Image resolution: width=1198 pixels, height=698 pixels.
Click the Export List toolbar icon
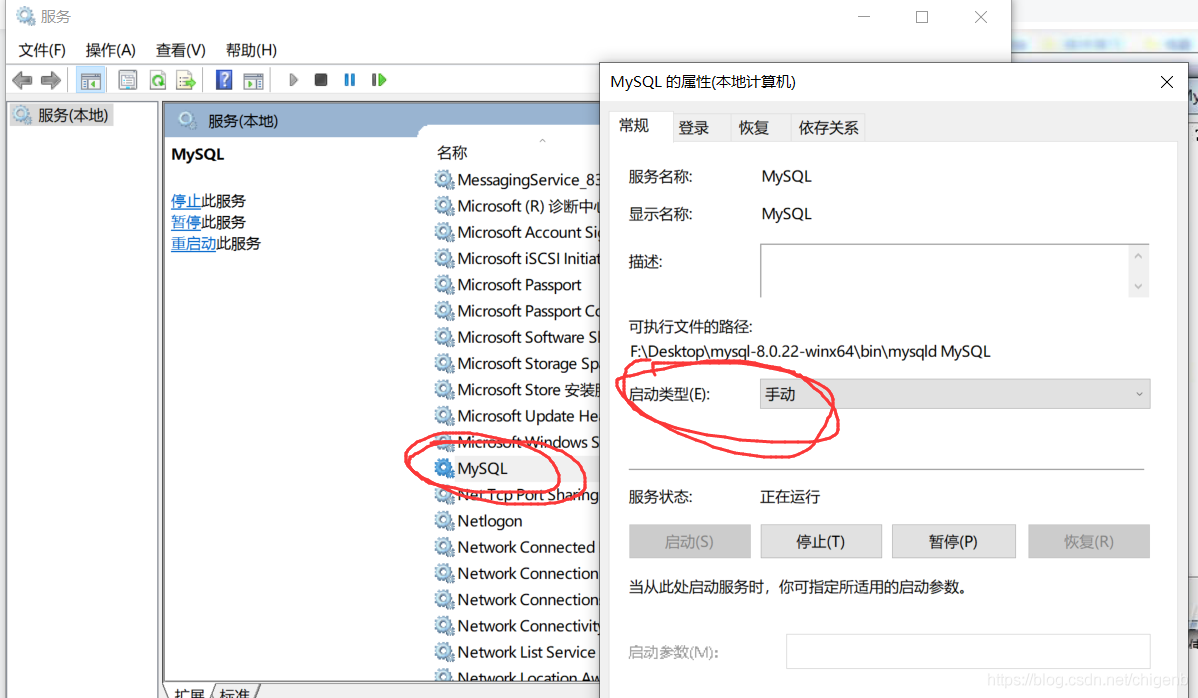tap(186, 79)
